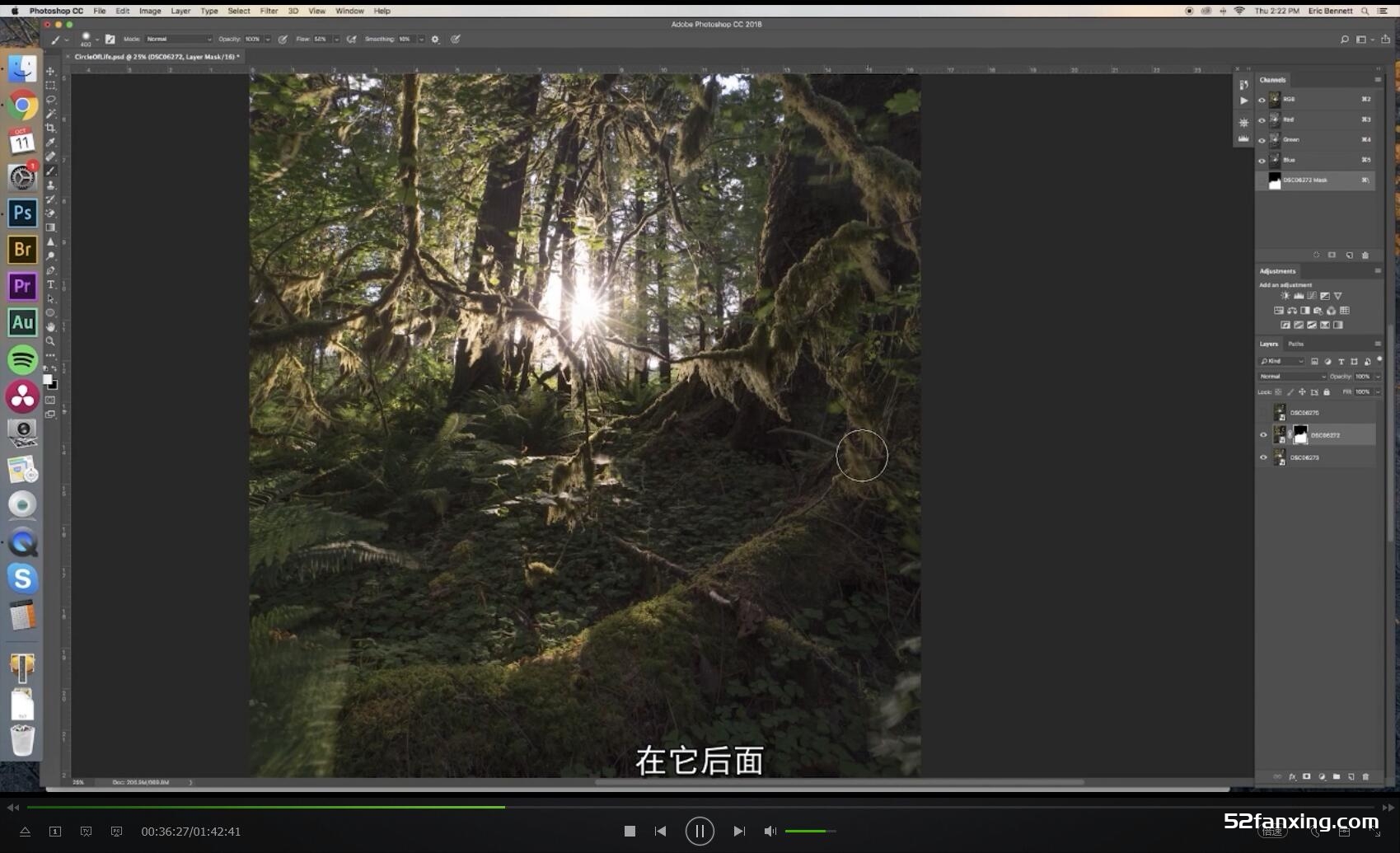Mute the video player volume
Image resolution: width=1400 pixels, height=853 pixels.
(x=770, y=831)
